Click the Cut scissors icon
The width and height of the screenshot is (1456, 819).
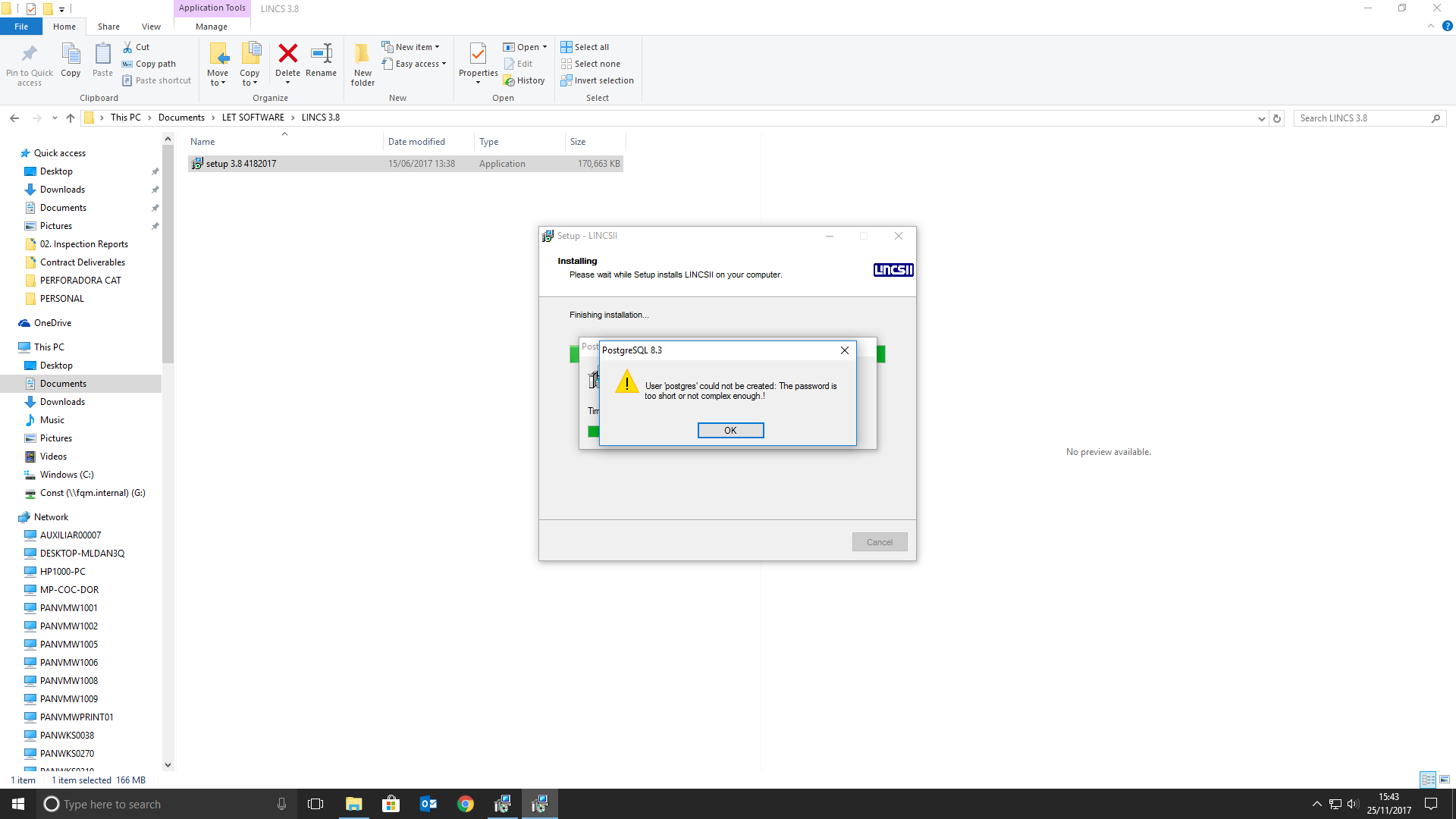pyautogui.click(x=128, y=47)
